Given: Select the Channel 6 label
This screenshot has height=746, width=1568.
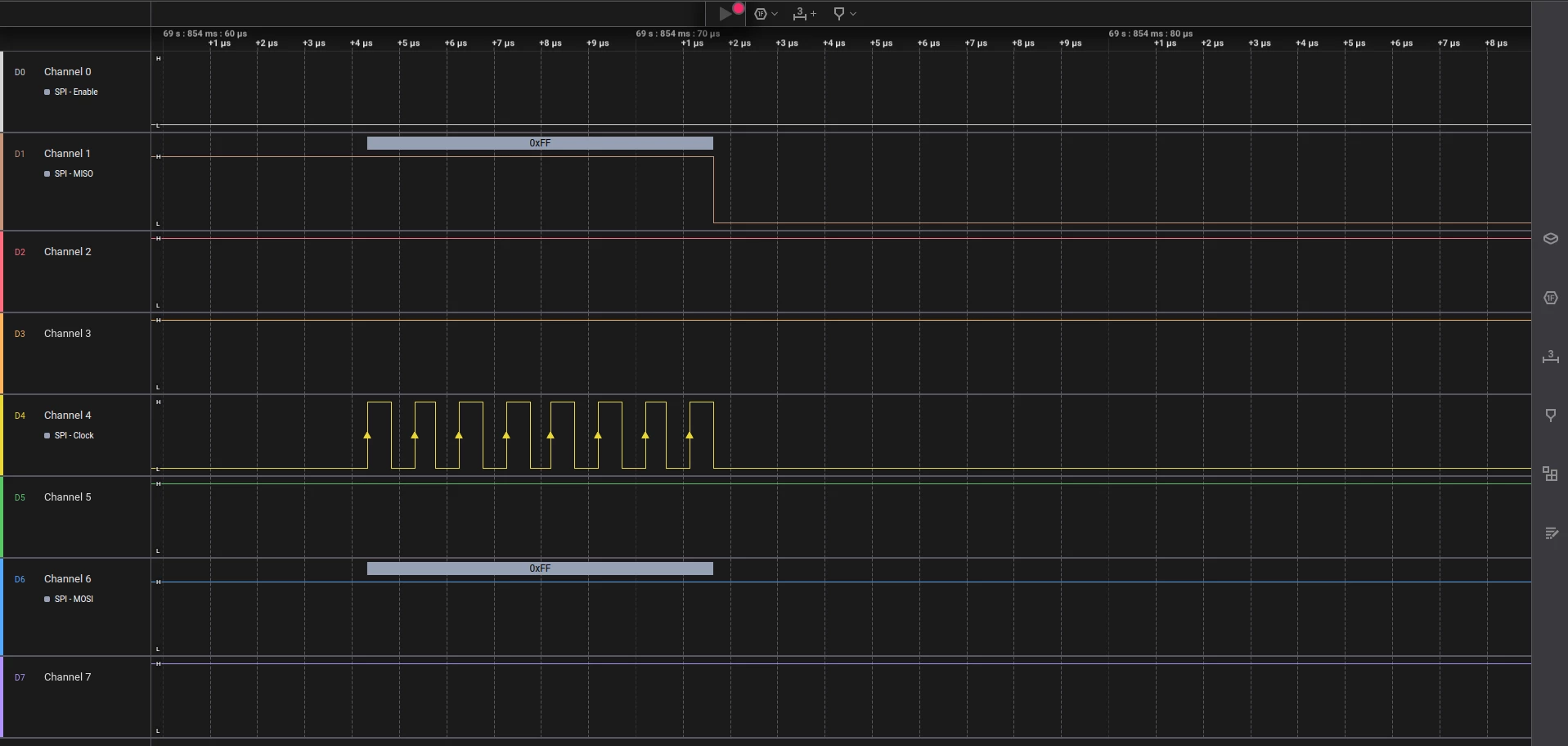Looking at the screenshot, I should (x=68, y=579).
